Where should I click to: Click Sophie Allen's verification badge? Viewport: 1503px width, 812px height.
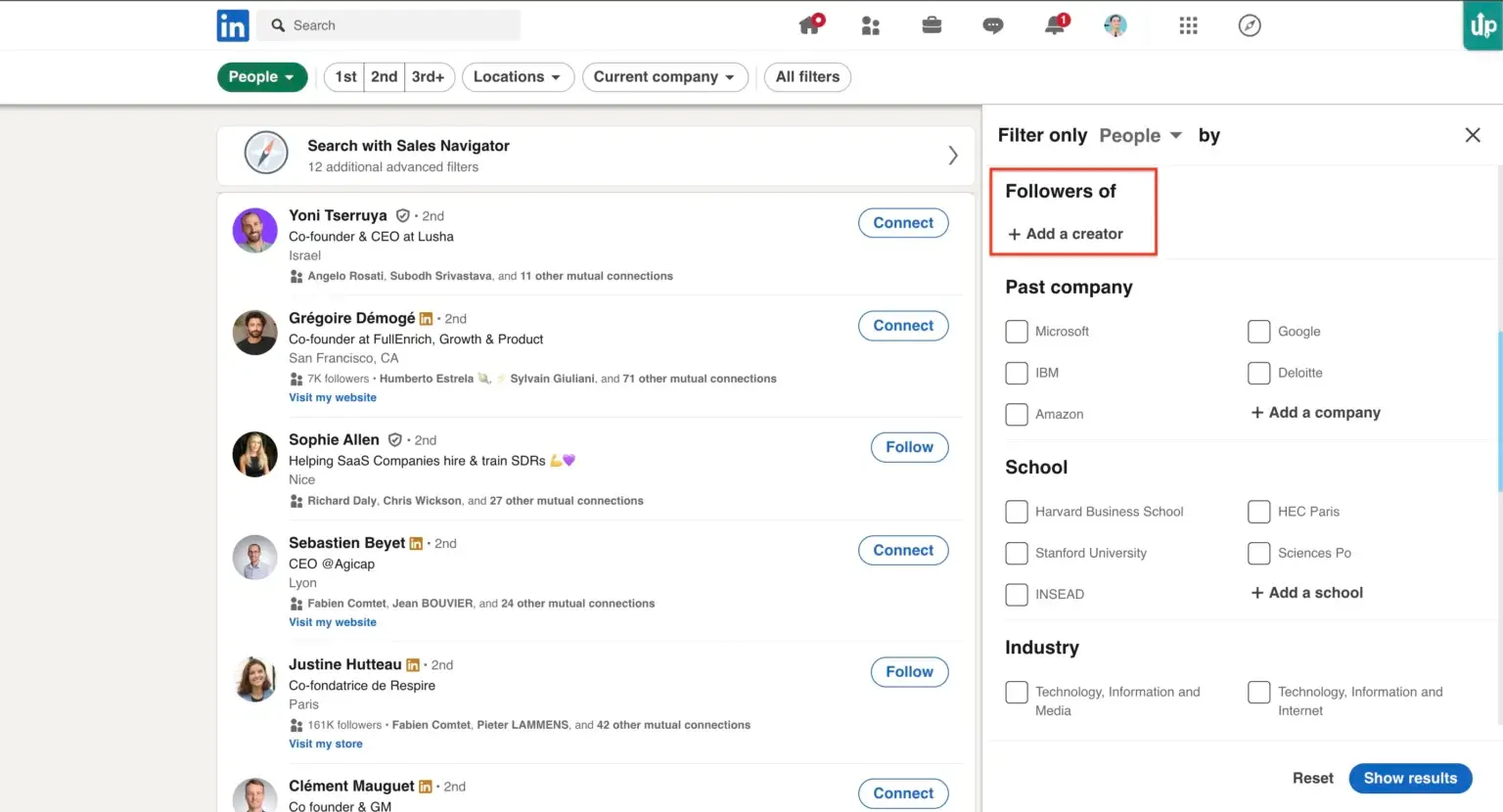395,440
